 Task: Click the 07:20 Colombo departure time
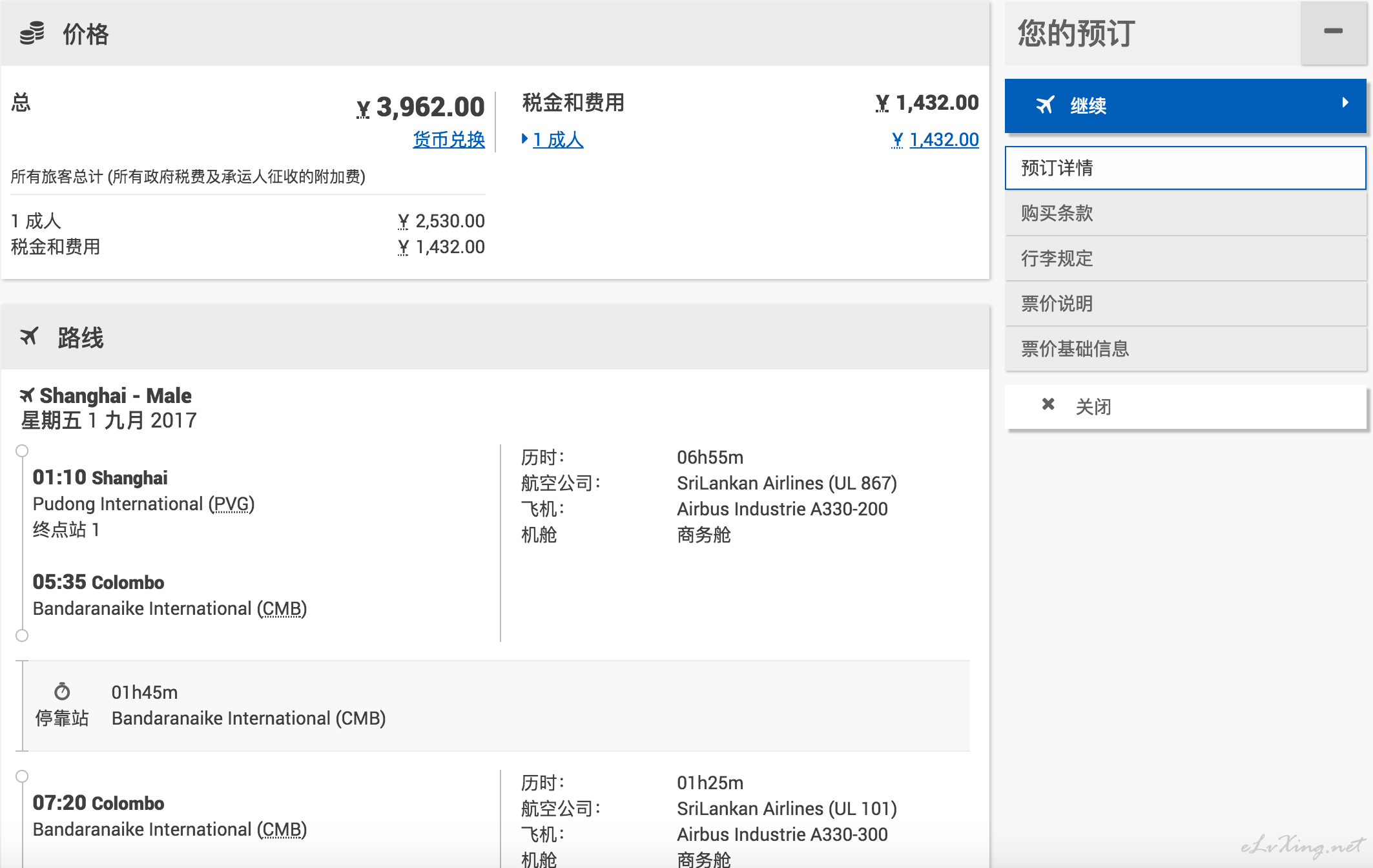[x=98, y=803]
